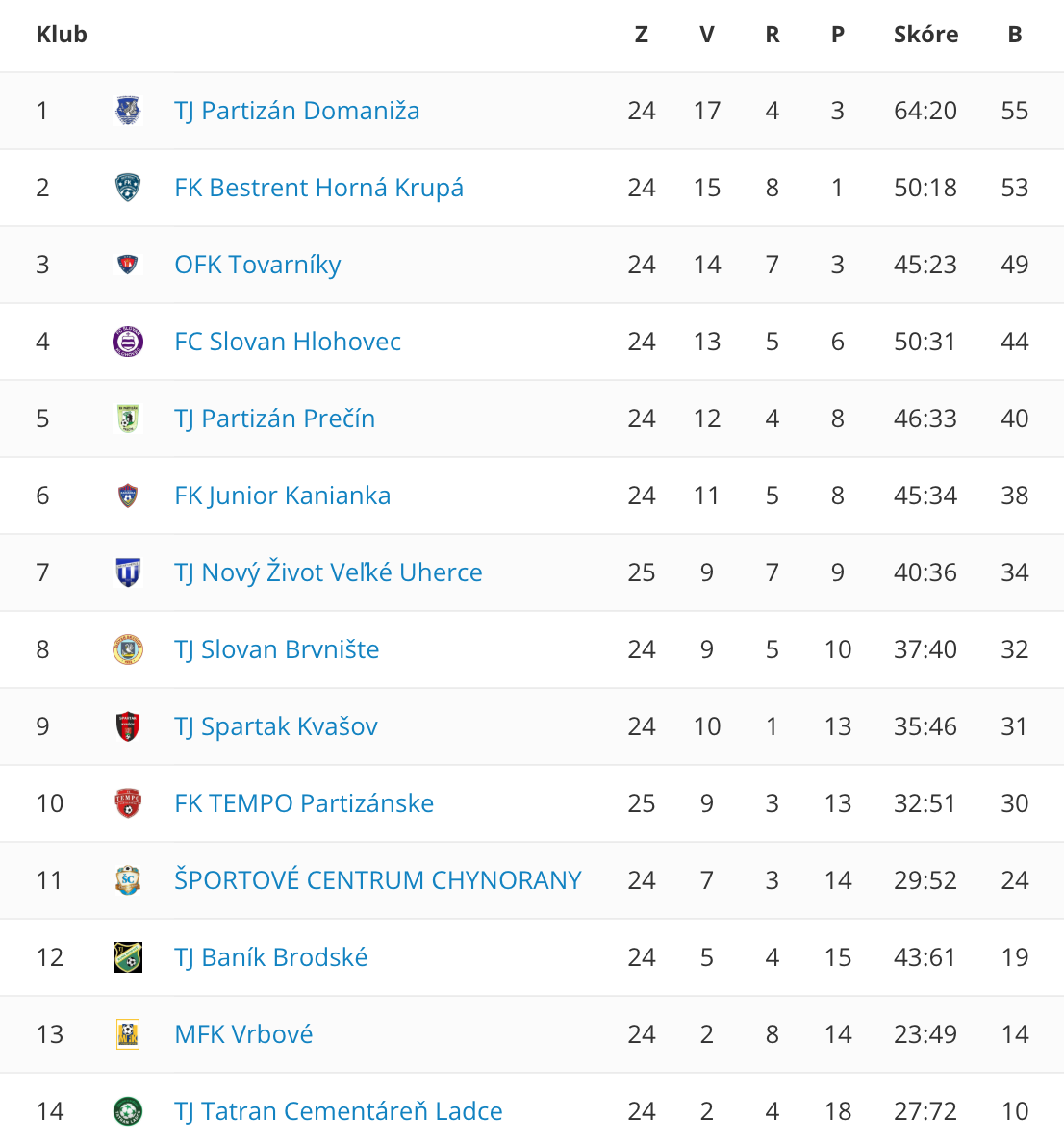Click the MFK Vrbové yellow crest

[x=128, y=1034]
